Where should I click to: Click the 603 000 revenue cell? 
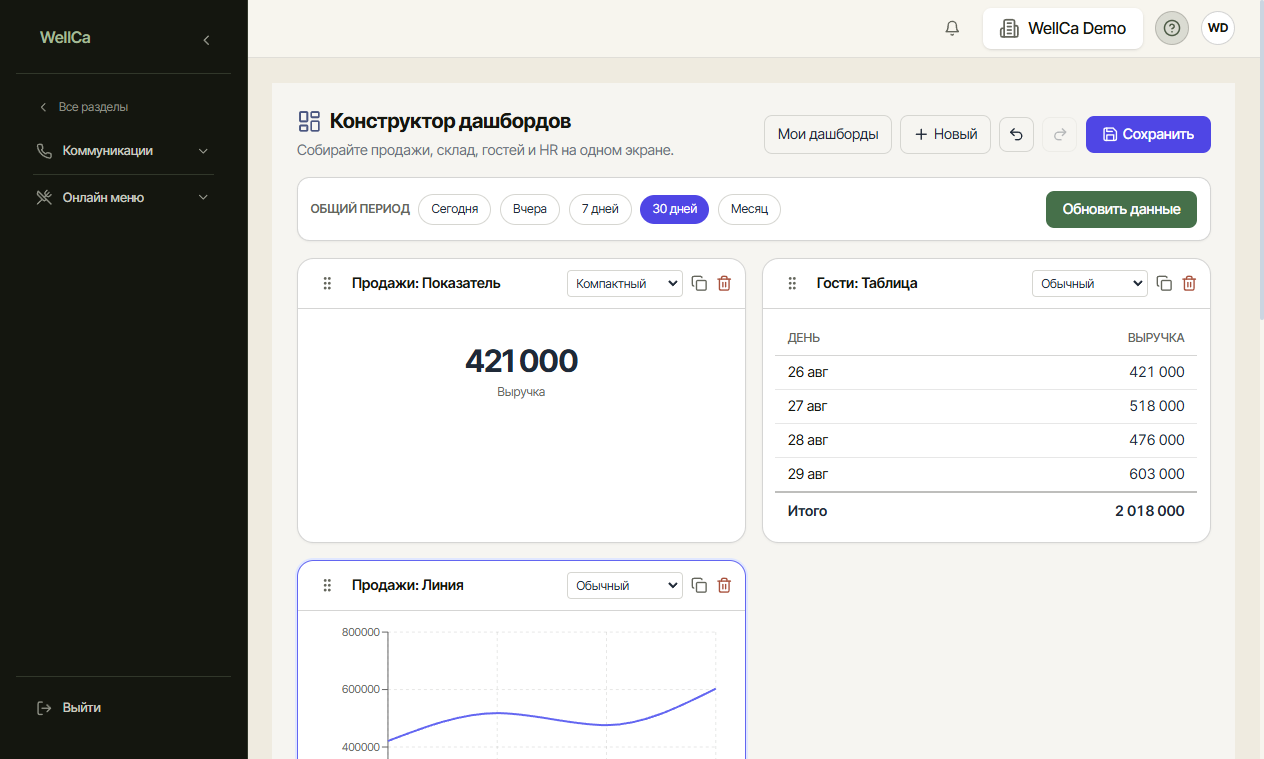tap(1156, 474)
